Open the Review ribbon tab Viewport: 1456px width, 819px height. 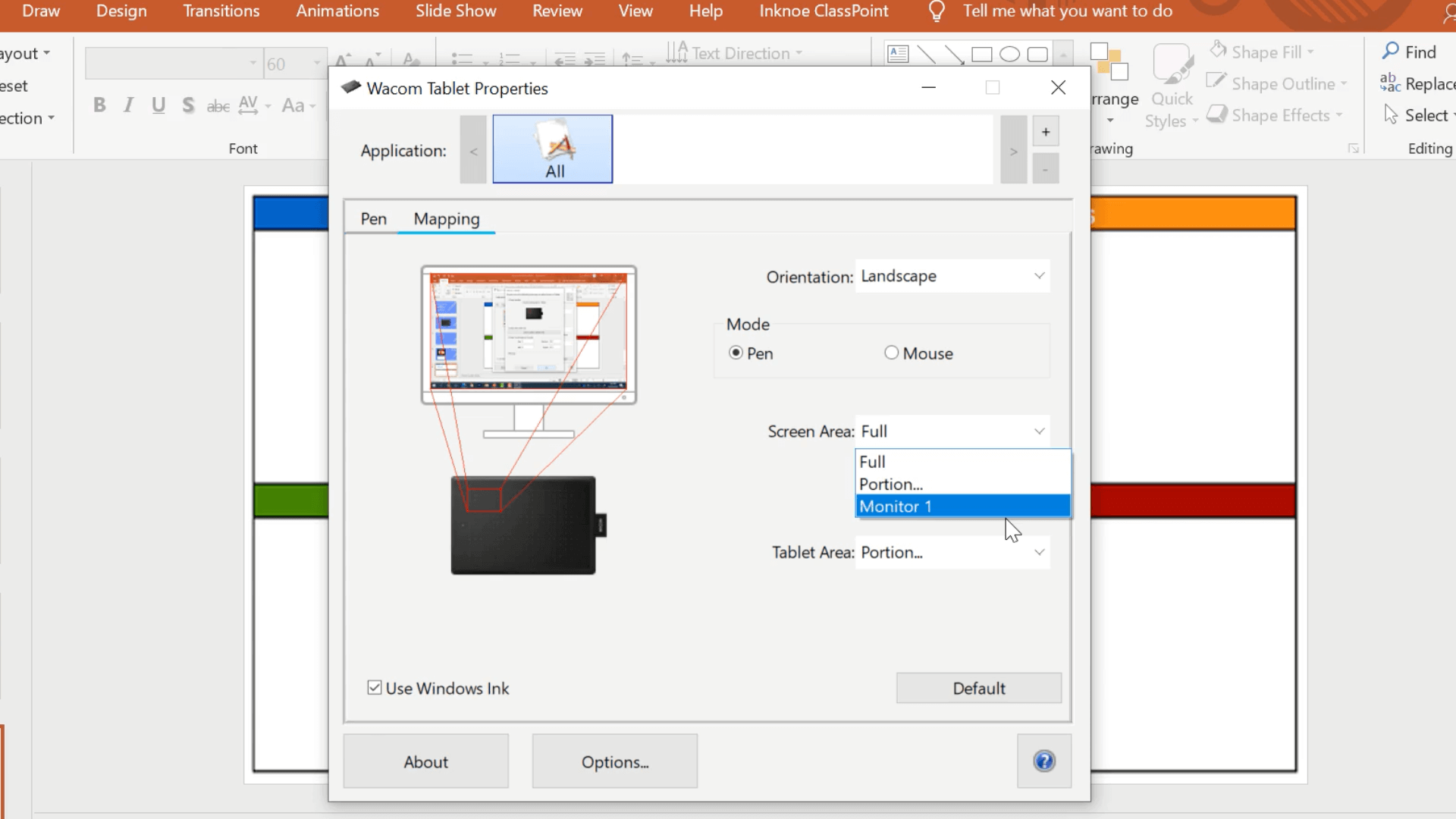(557, 11)
